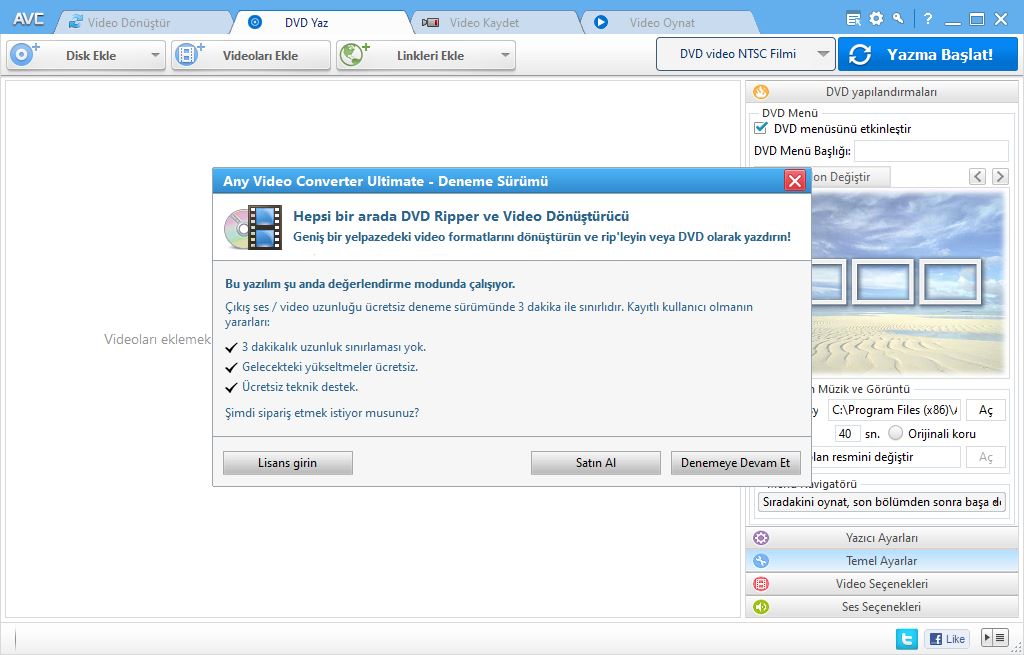Open the Menü Navigatörü dropdown
This screenshot has height=655, width=1024.
point(881,502)
